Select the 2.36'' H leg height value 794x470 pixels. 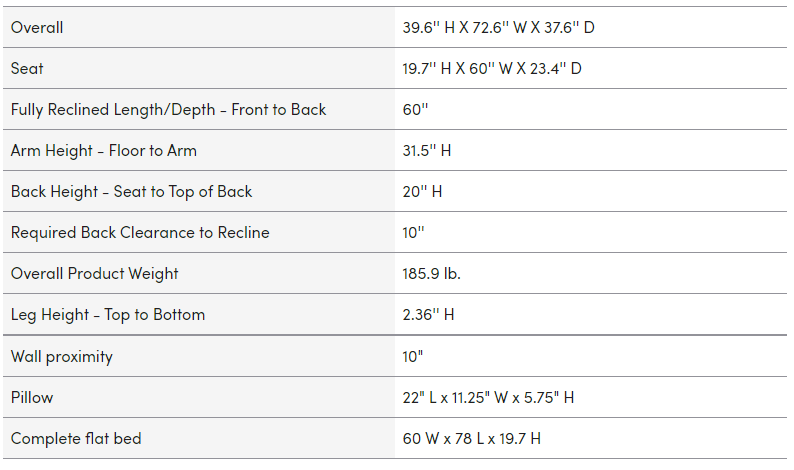[428, 315]
